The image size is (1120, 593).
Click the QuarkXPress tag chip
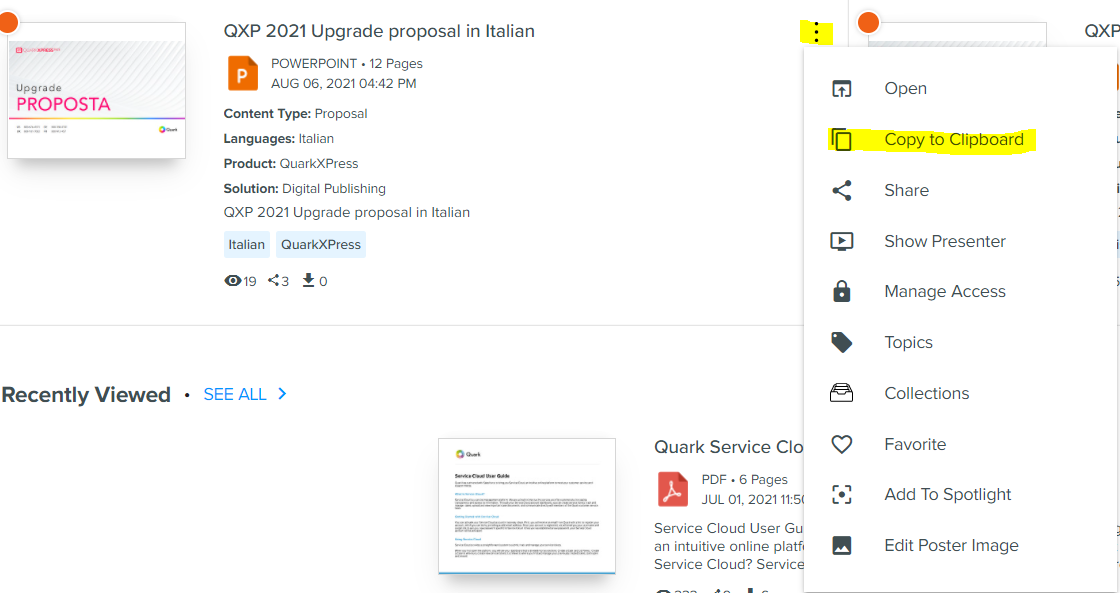coord(321,244)
